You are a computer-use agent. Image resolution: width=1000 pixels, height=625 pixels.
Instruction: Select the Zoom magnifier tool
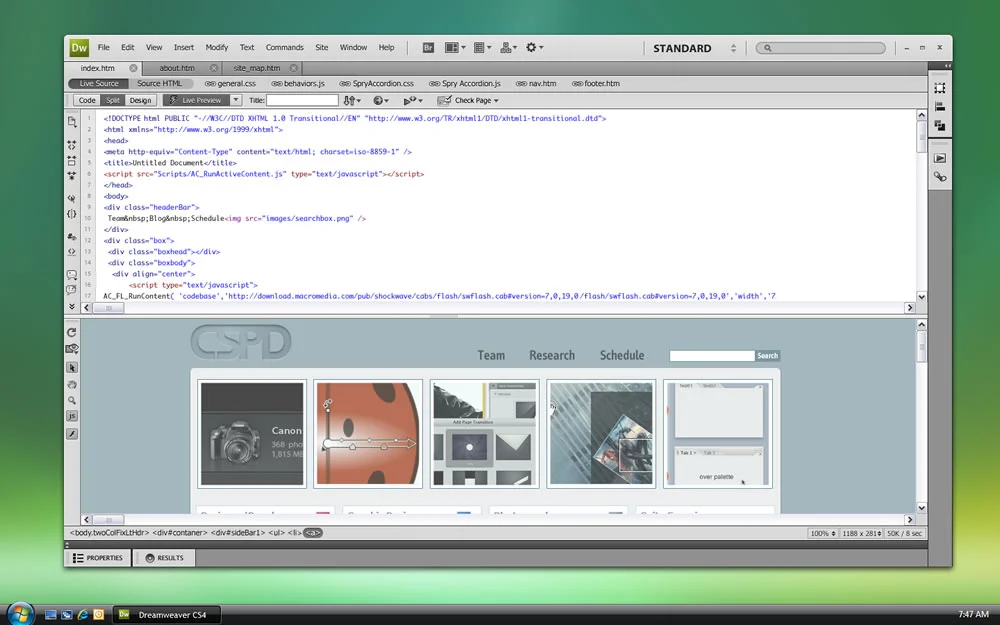click(72, 401)
